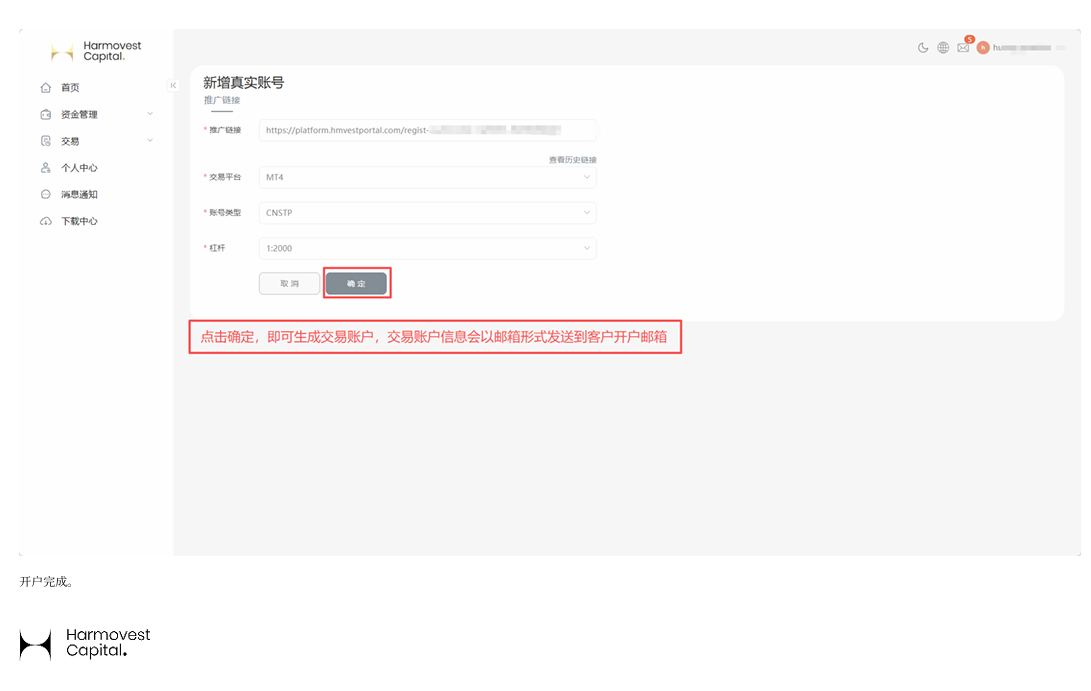Viewport: 1091px width, 691px height.
Task: Select the 推广链接 tab
Action: point(222,100)
